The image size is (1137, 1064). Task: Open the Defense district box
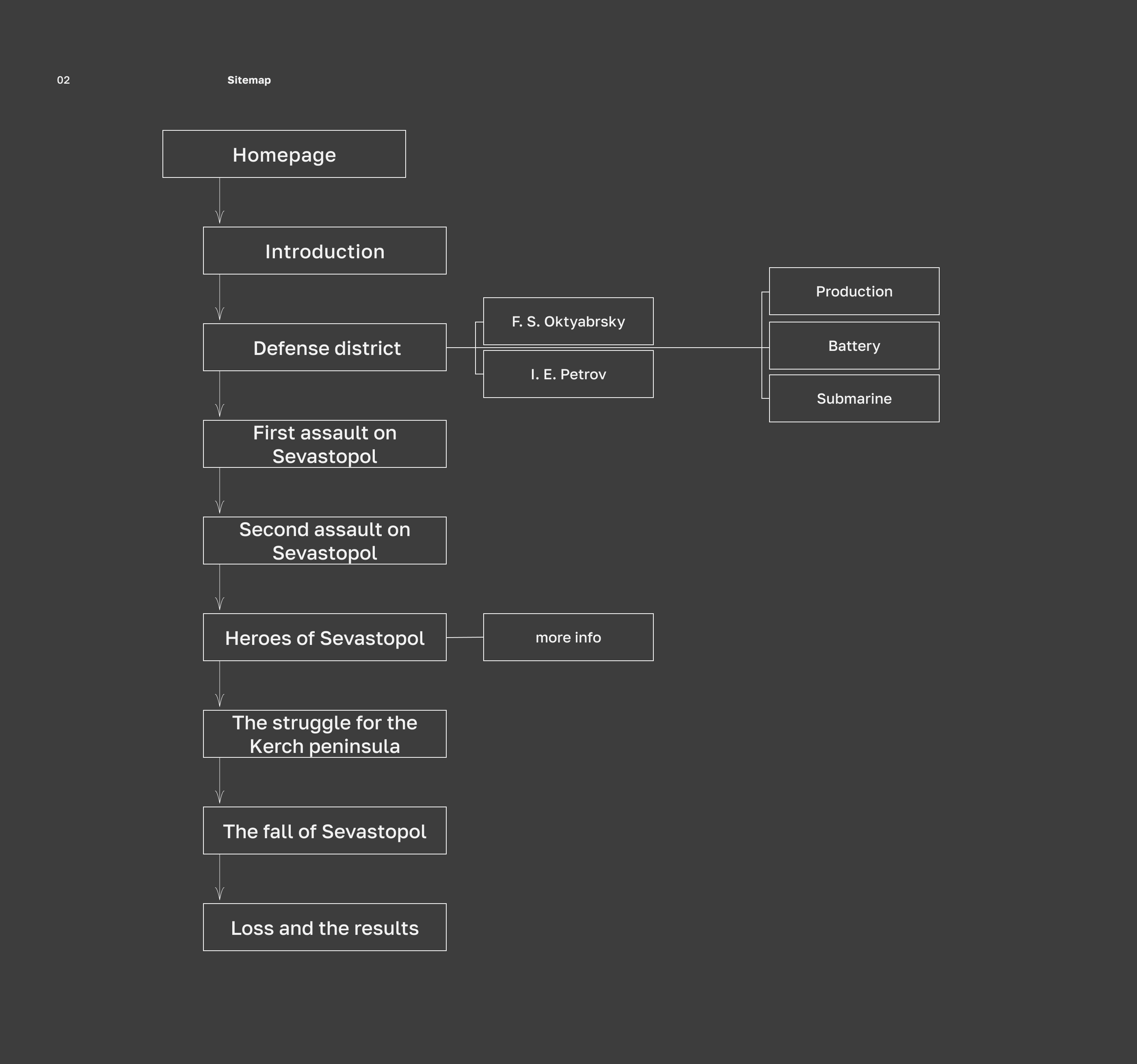tap(324, 347)
